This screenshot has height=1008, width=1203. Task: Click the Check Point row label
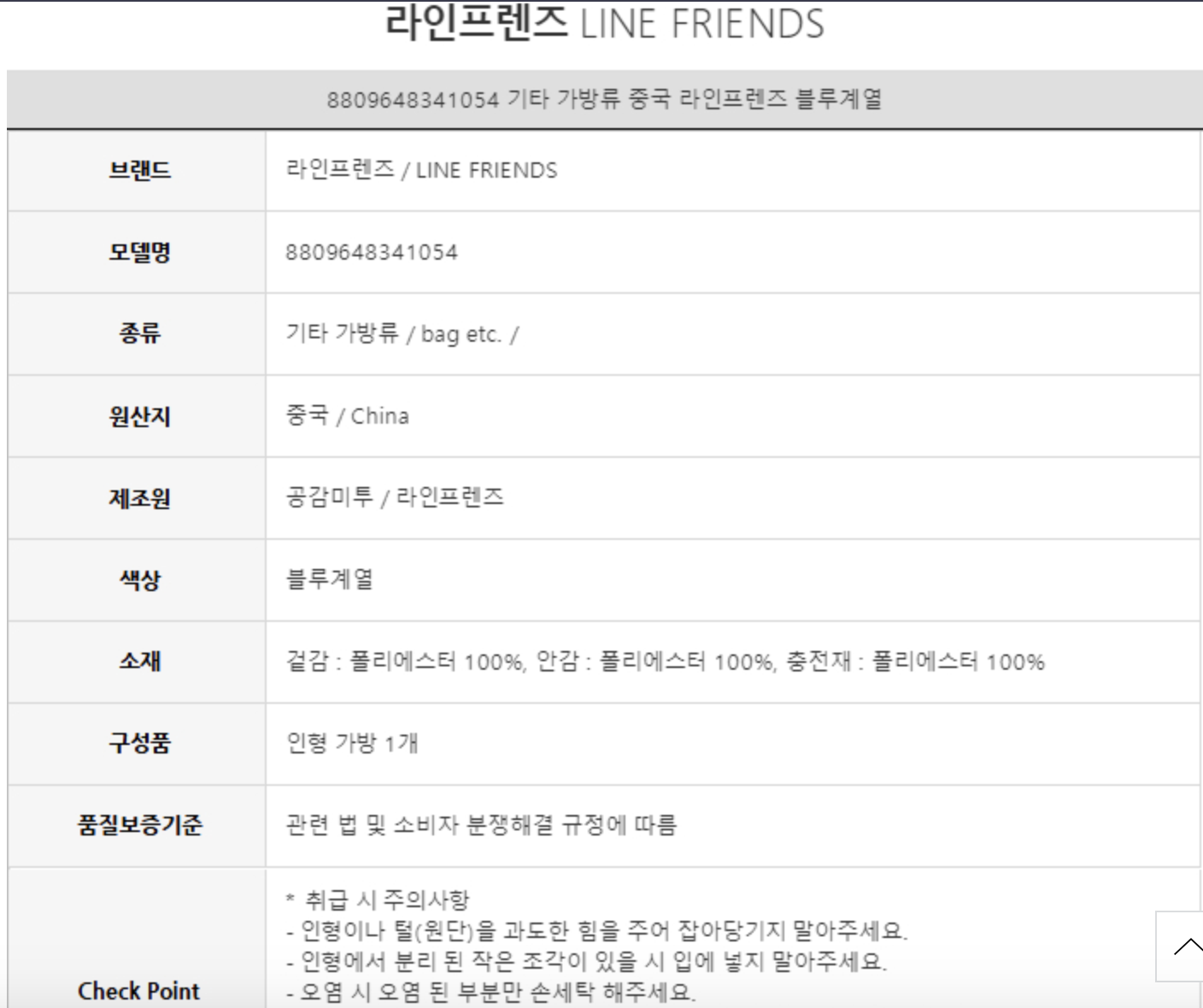point(138,991)
